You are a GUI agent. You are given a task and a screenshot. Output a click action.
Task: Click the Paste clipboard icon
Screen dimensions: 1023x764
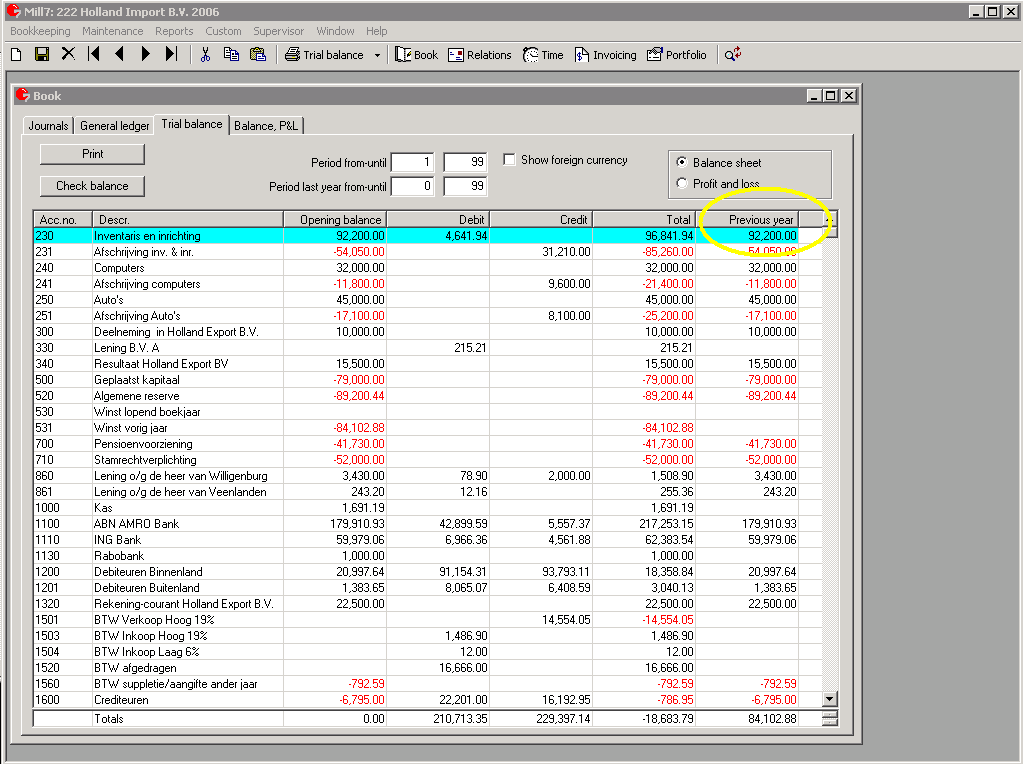[x=258, y=55]
